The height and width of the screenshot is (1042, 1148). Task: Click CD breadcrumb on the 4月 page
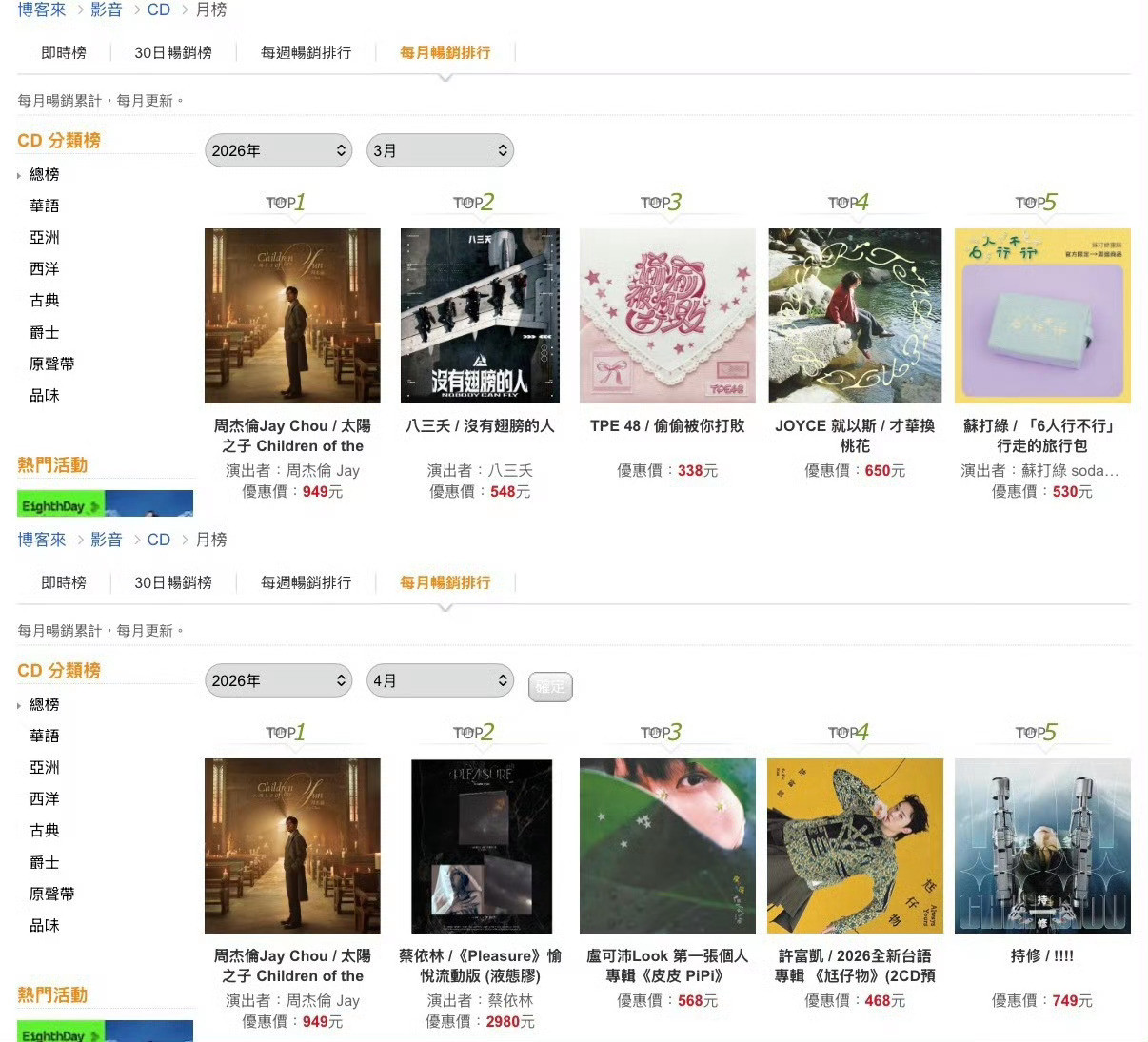point(159,540)
